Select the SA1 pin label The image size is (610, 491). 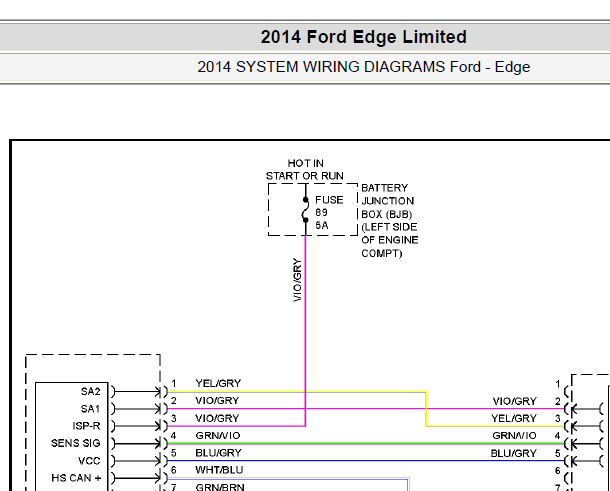pos(91,409)
